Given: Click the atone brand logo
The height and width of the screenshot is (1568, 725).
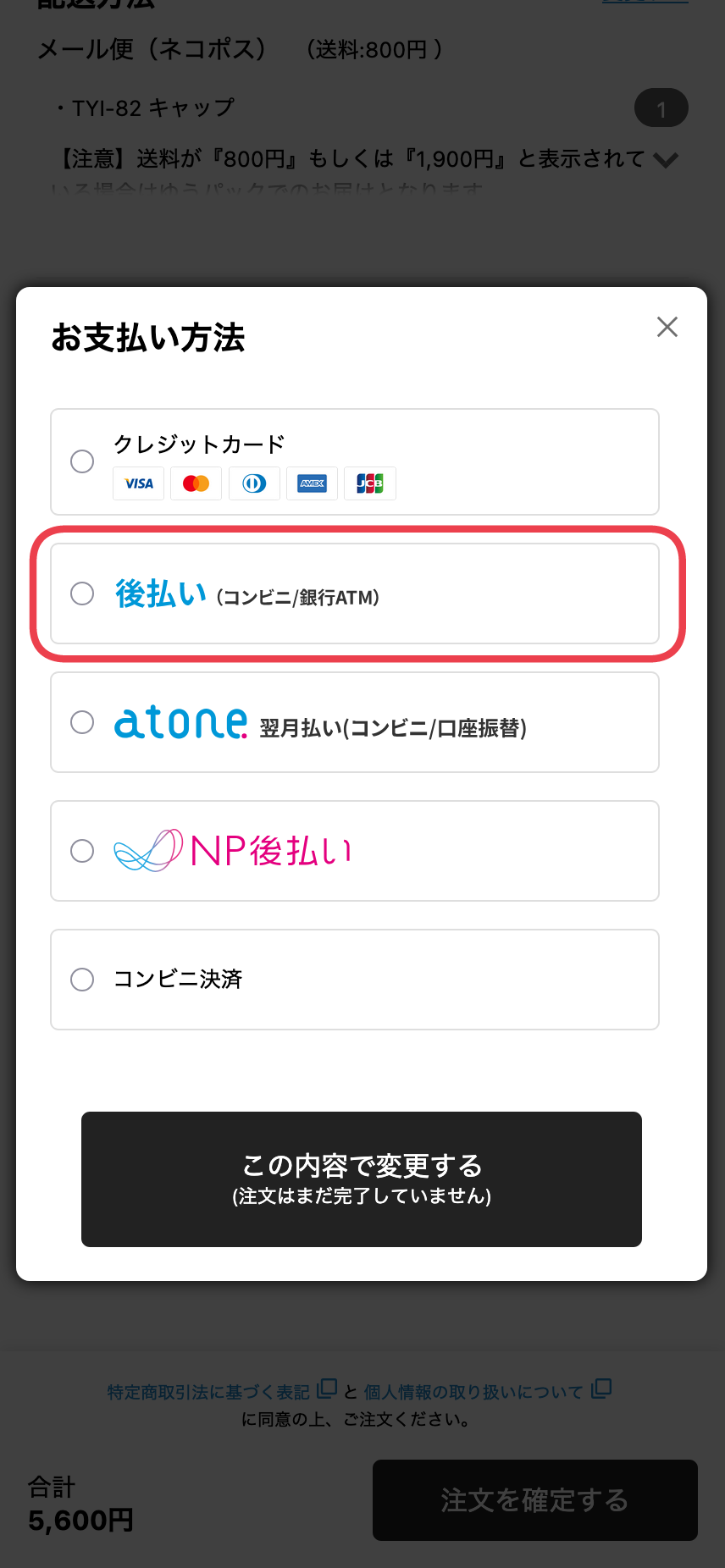Looking at the screenshot, I should pos(180,723).
